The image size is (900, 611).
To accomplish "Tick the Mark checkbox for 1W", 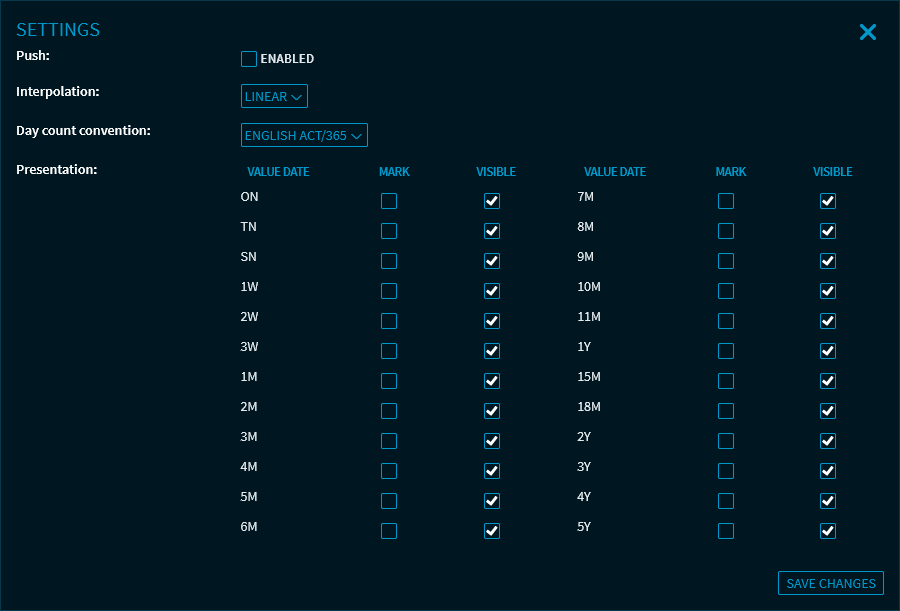I will 389,291.
